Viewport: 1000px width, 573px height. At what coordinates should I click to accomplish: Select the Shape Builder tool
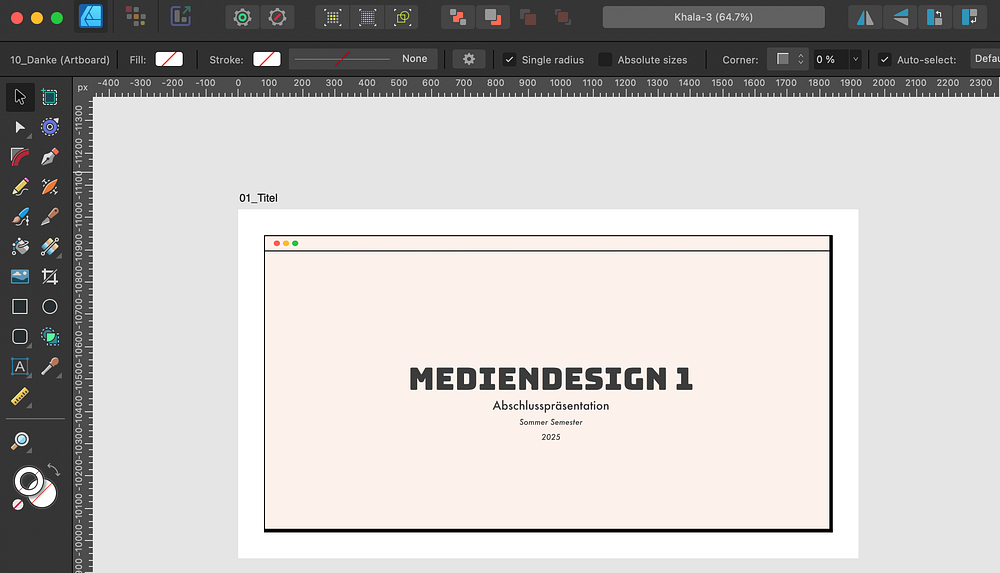point(50,336)
